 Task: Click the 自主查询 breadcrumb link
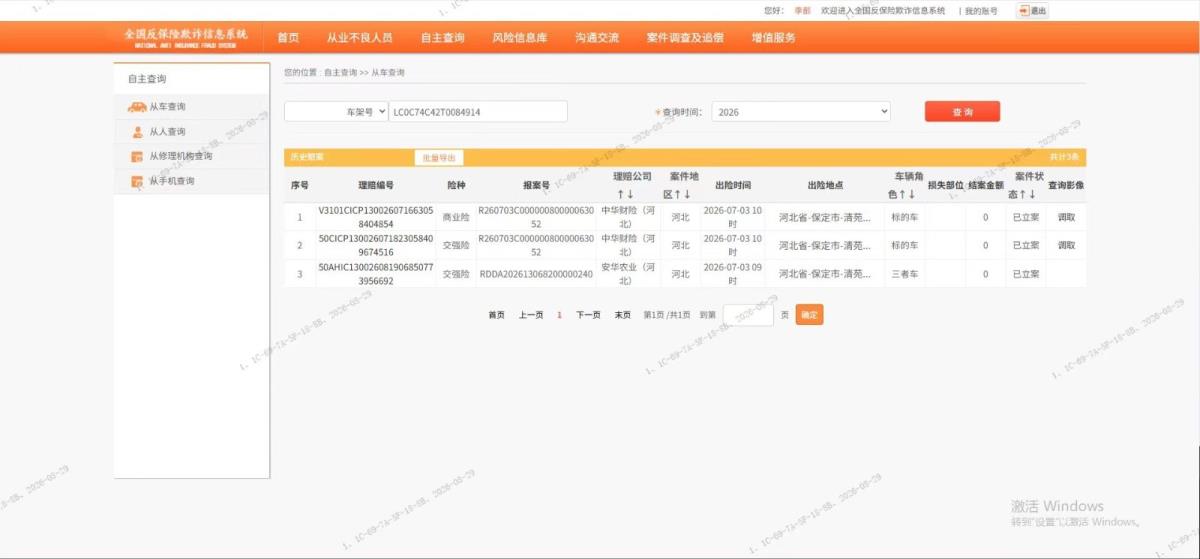point(340,73)
